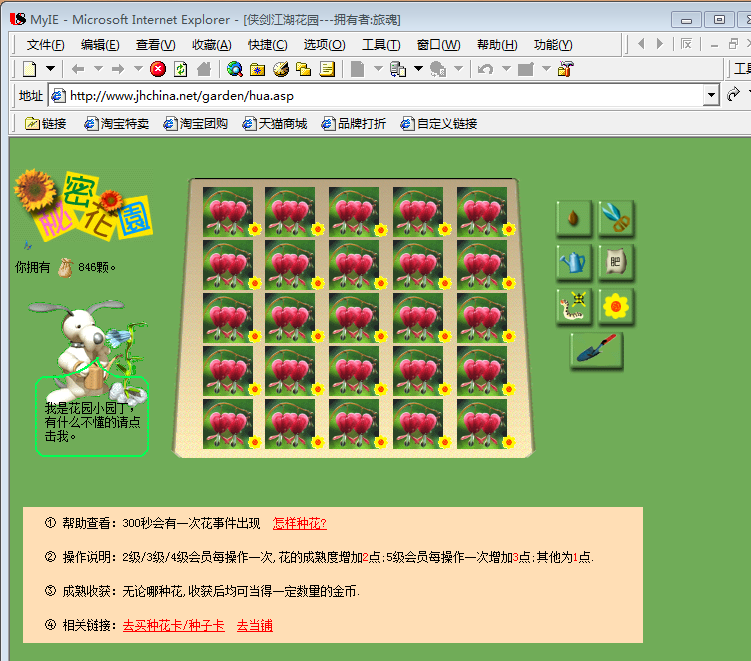Expand dropdown beside computer pages icon
751x661 pixels.
[x=418, y=68]
